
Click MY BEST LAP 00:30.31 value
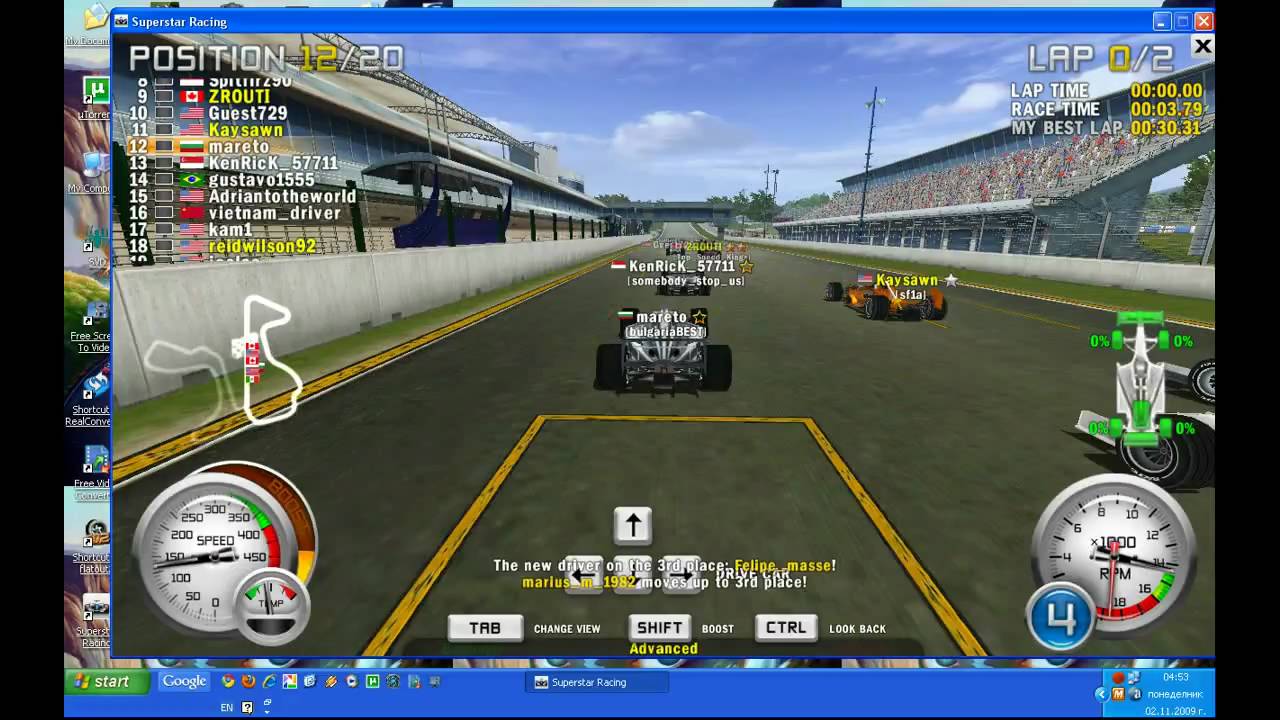pos(1166,129)
